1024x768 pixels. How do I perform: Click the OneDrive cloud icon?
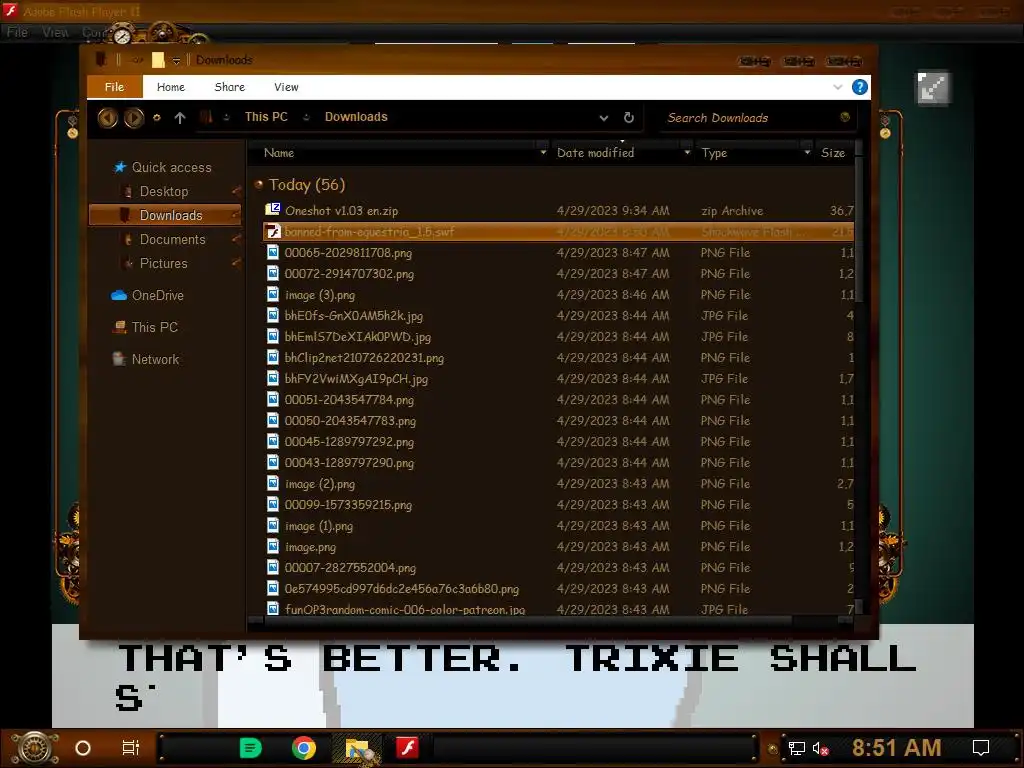(x=119, y=295)
